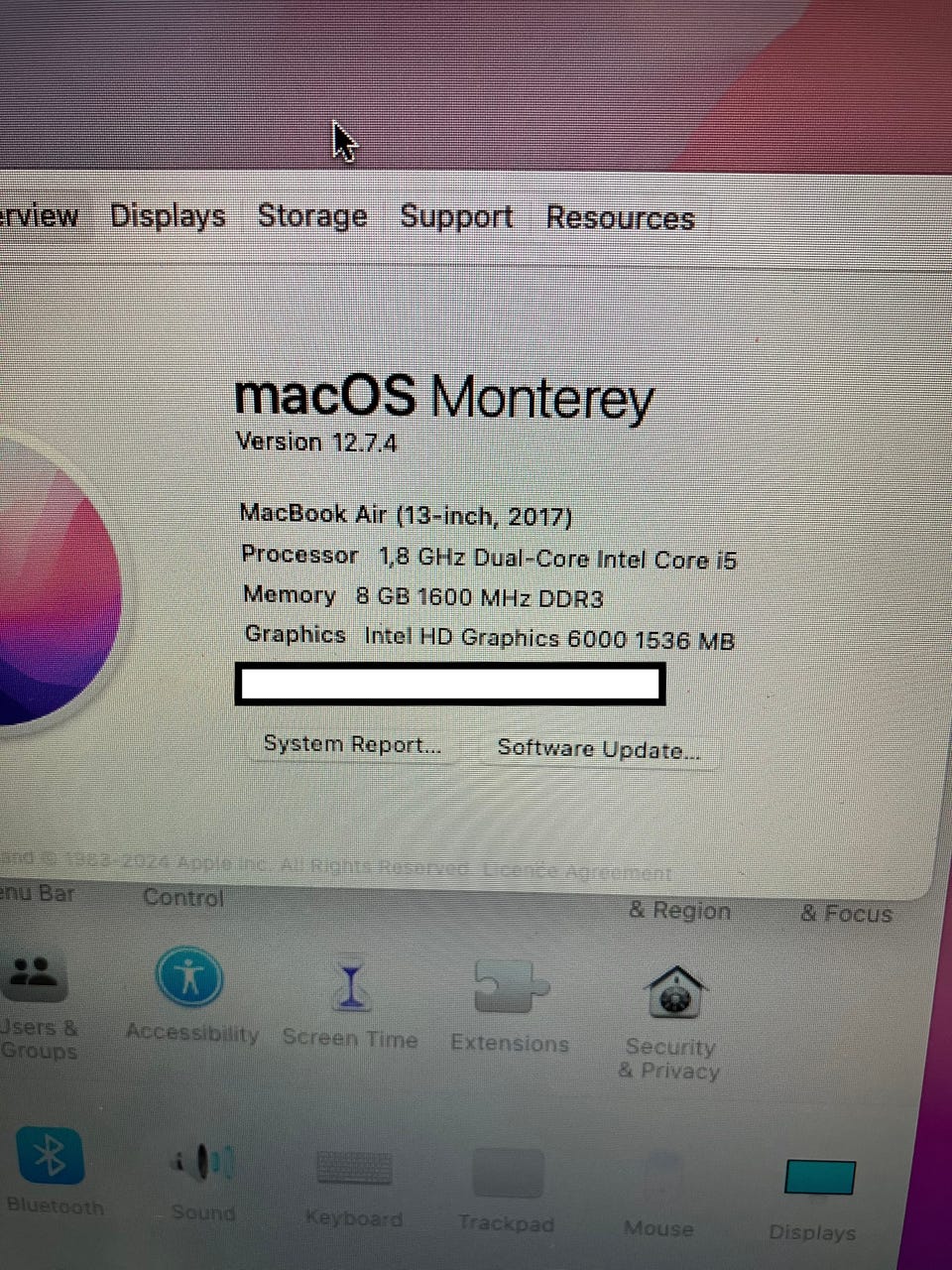Switch to the Displays tab

click(168, 215)
